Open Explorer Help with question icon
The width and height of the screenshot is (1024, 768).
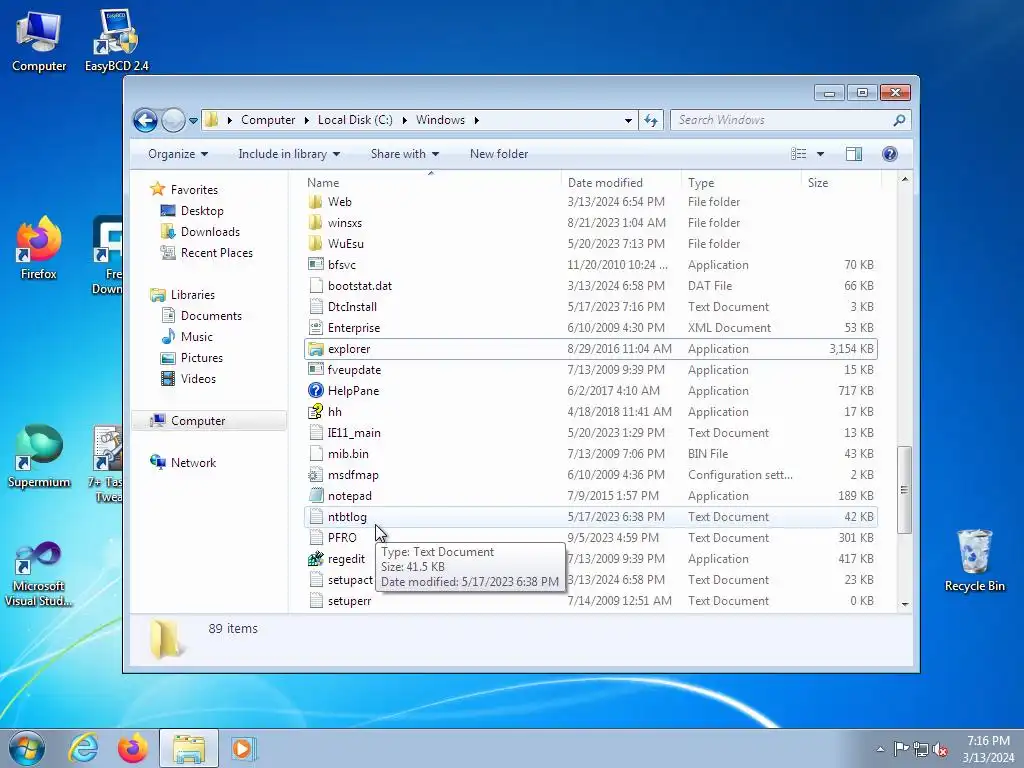tap(889, 154)
